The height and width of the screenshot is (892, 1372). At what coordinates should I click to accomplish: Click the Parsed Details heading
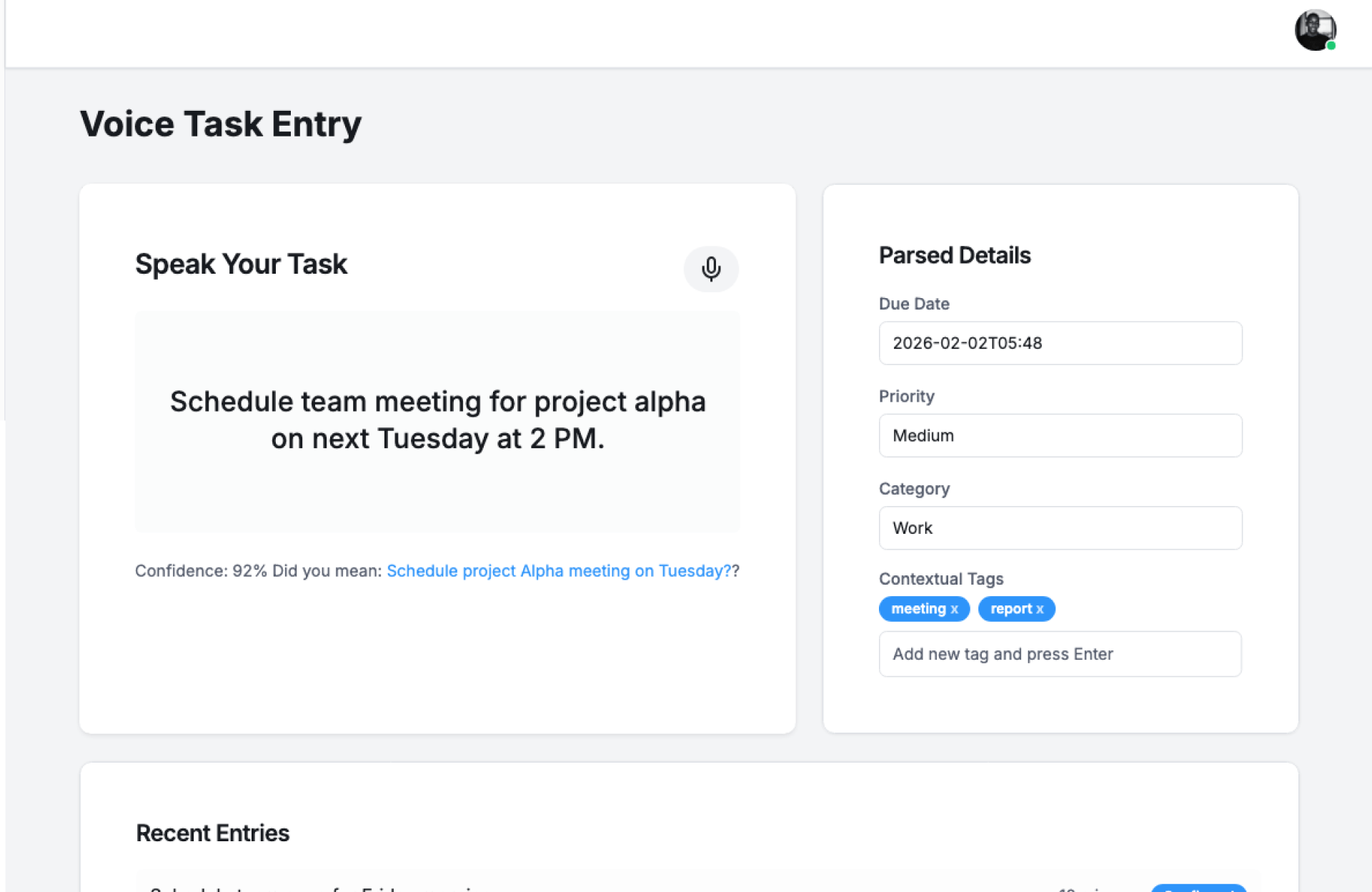pyautogui.click(x=954, y=255)
